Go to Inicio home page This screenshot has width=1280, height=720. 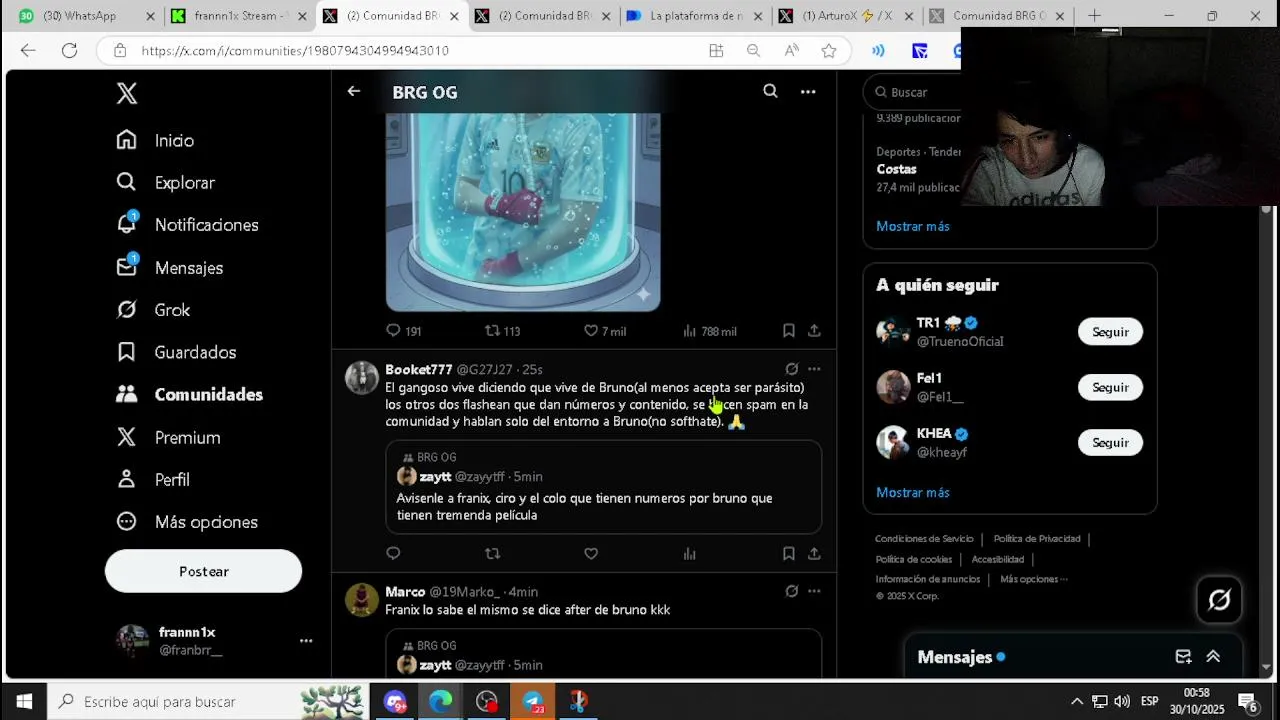[155, 140]
